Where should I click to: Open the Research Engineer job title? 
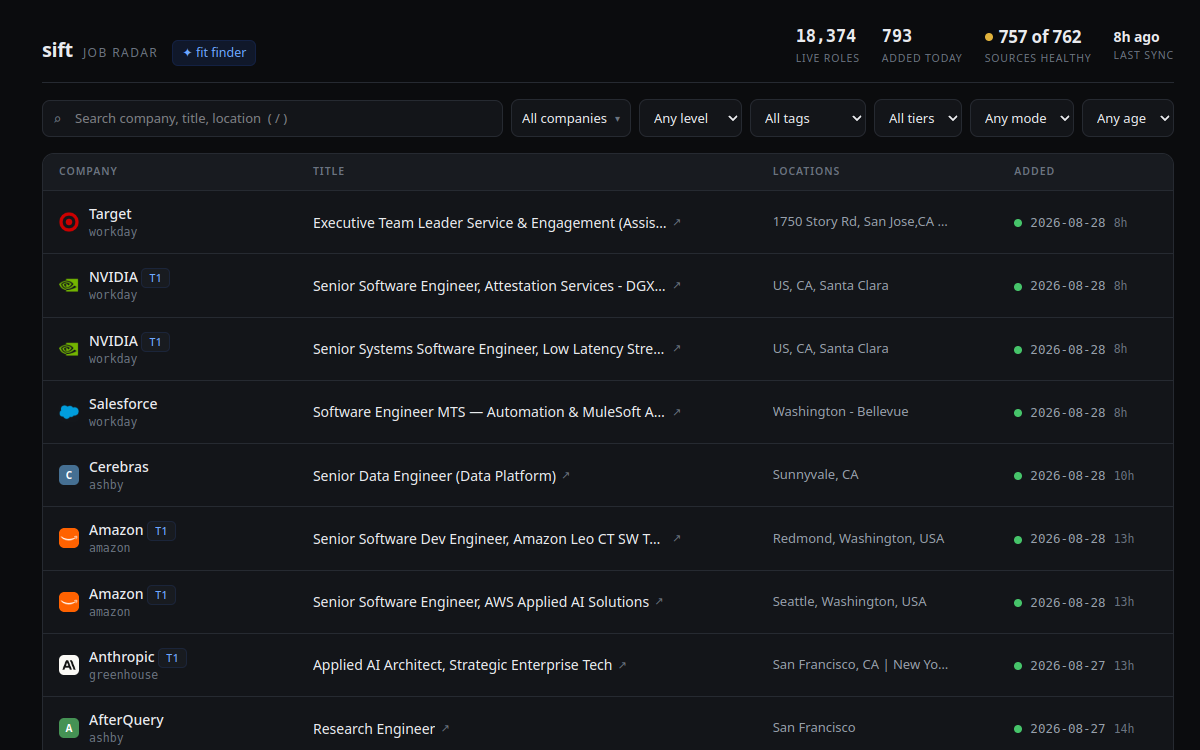pyautogui.click(x=374, y=729)
